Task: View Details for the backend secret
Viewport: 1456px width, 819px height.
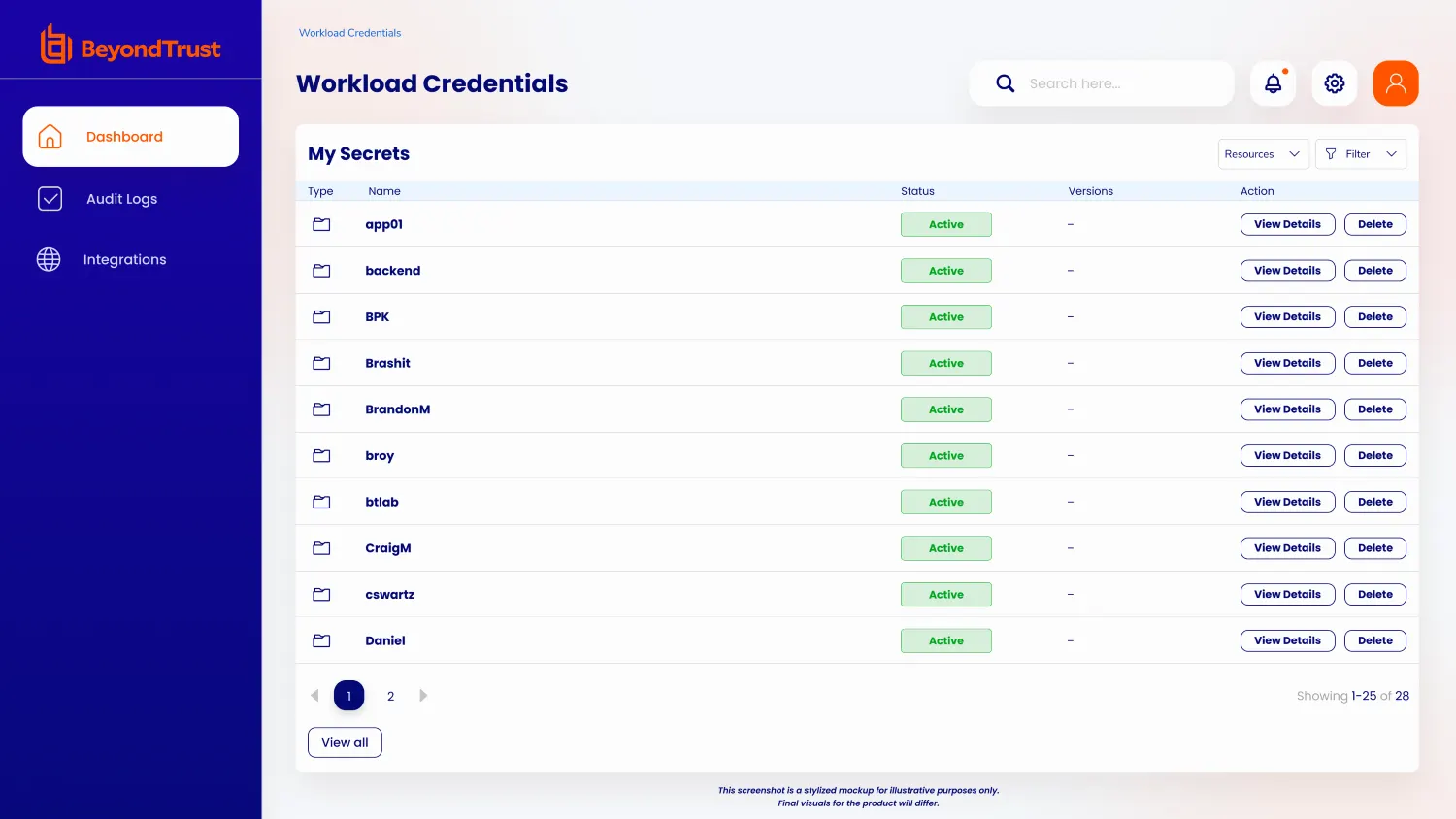Action: click(x=1287, y=271)
